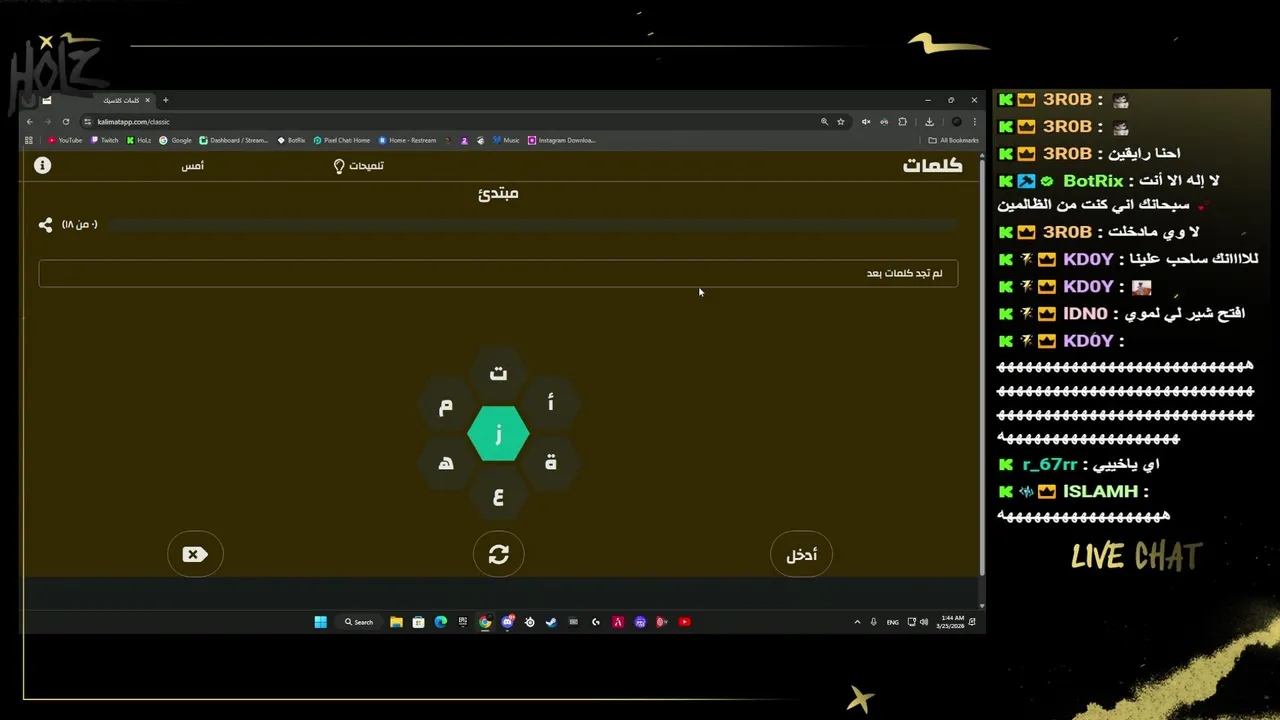
Task: Open Epic Games from taskbar
Action: (462, 622)
